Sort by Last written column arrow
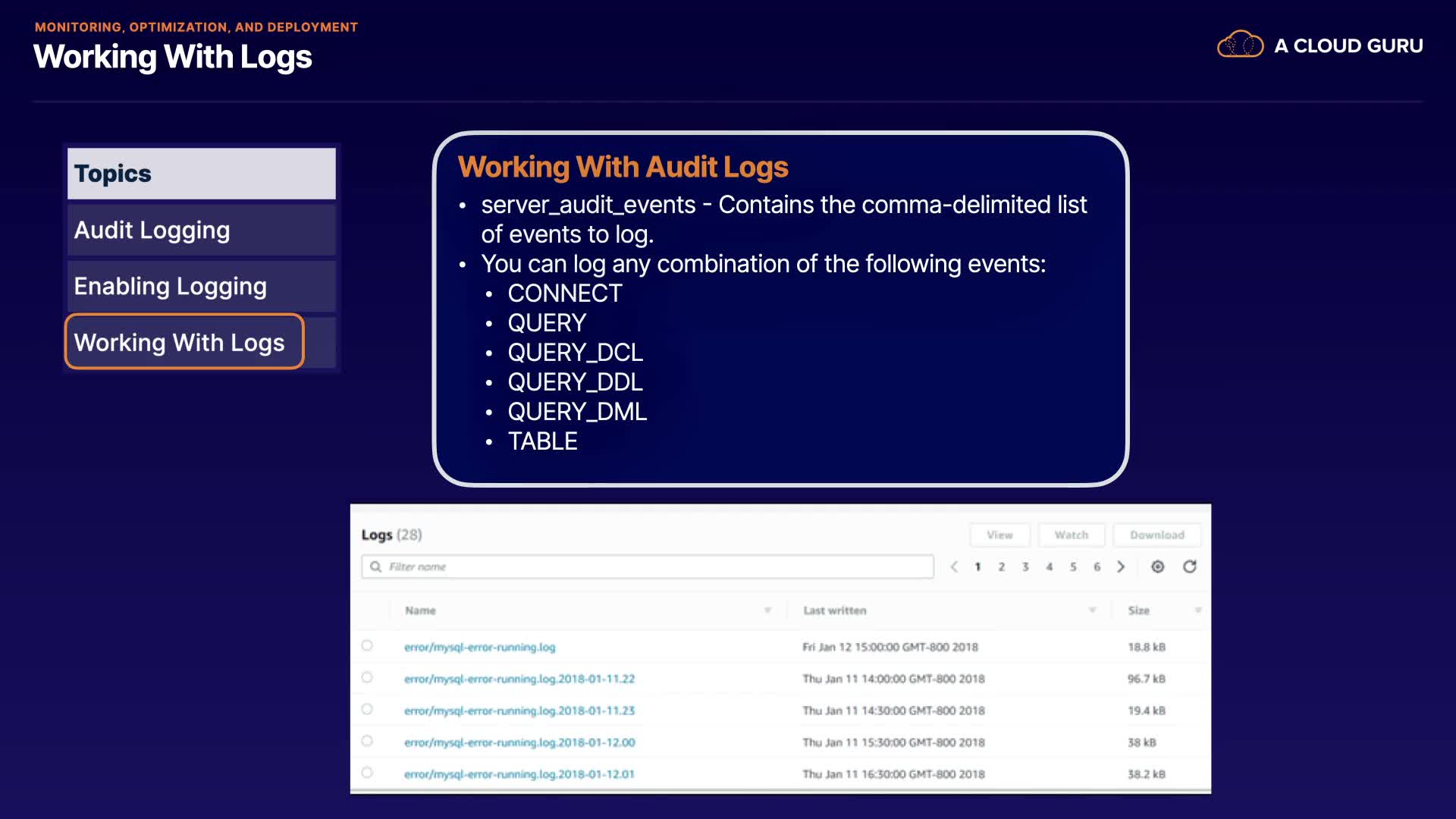The image size is (1456, 819). point(1092,610)
